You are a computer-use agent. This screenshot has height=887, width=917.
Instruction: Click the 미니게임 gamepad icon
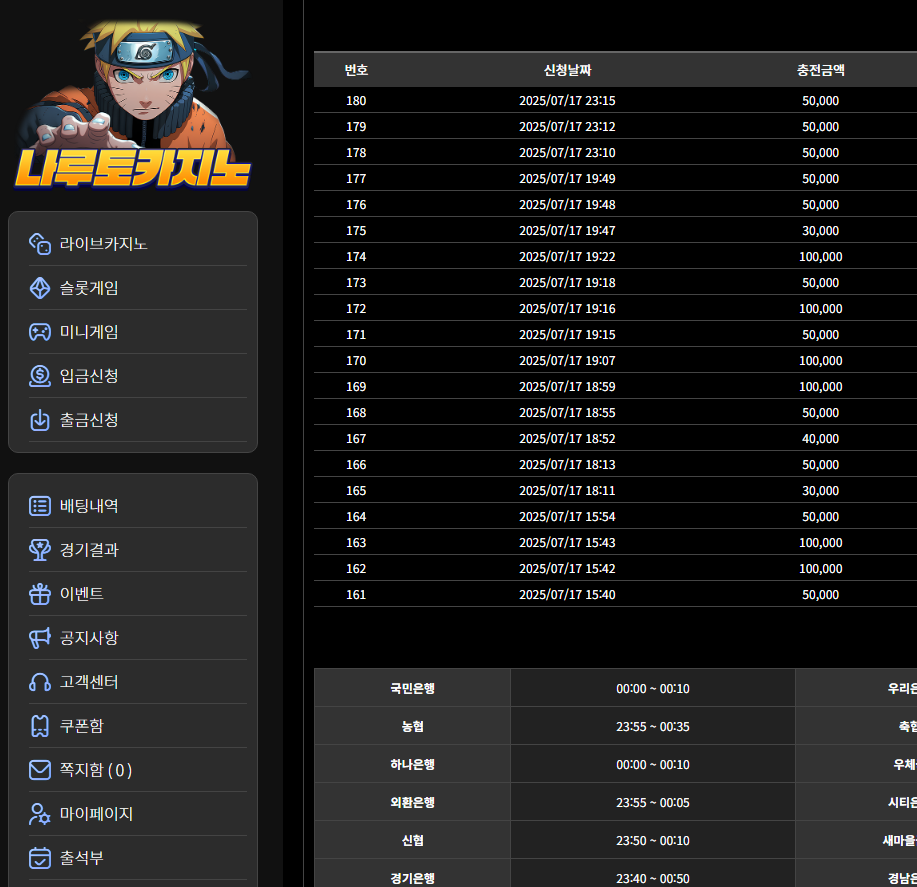(40, 332)
